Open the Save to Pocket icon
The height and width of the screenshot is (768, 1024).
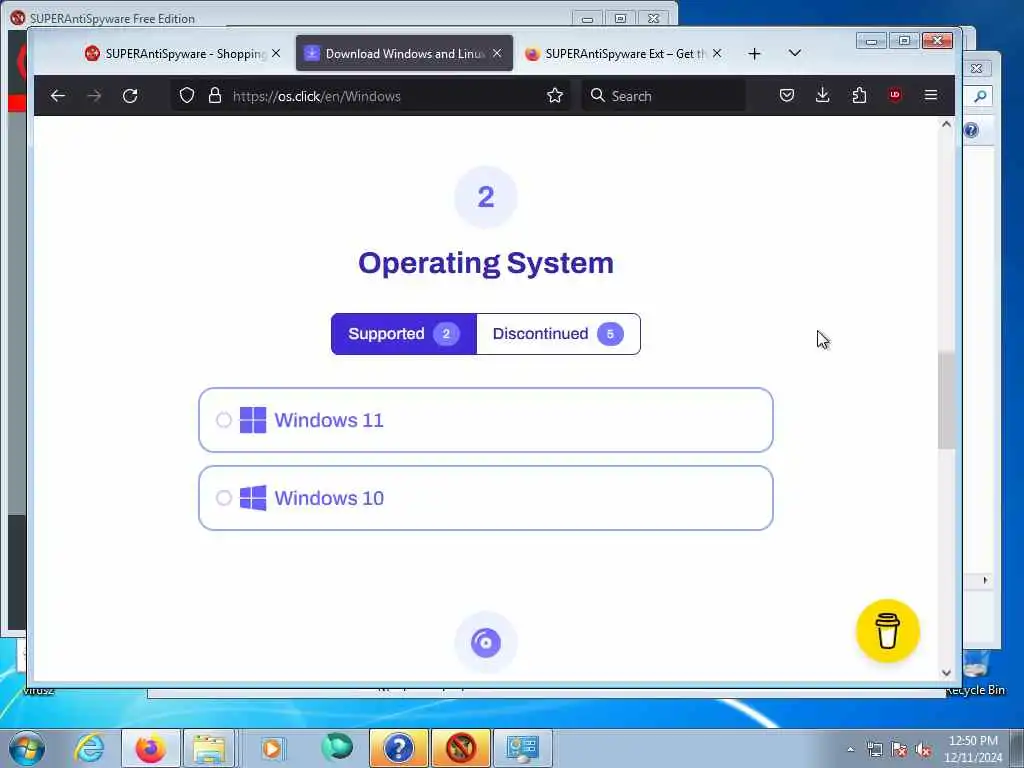tap(787, 96)
